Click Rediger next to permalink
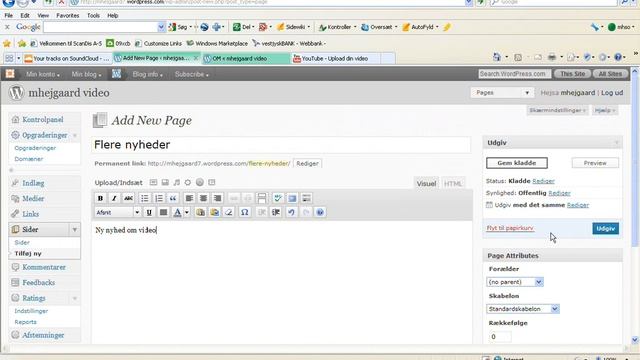This screenshot has width=640, height=360. 307,163
